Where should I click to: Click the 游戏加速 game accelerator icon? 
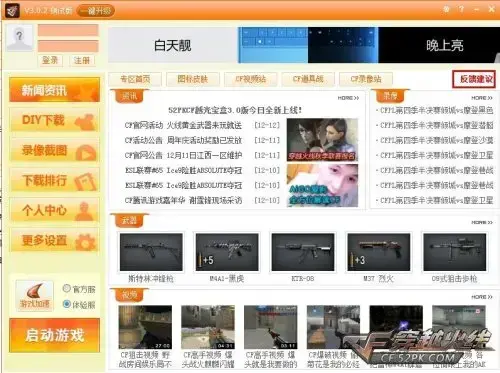35,295
